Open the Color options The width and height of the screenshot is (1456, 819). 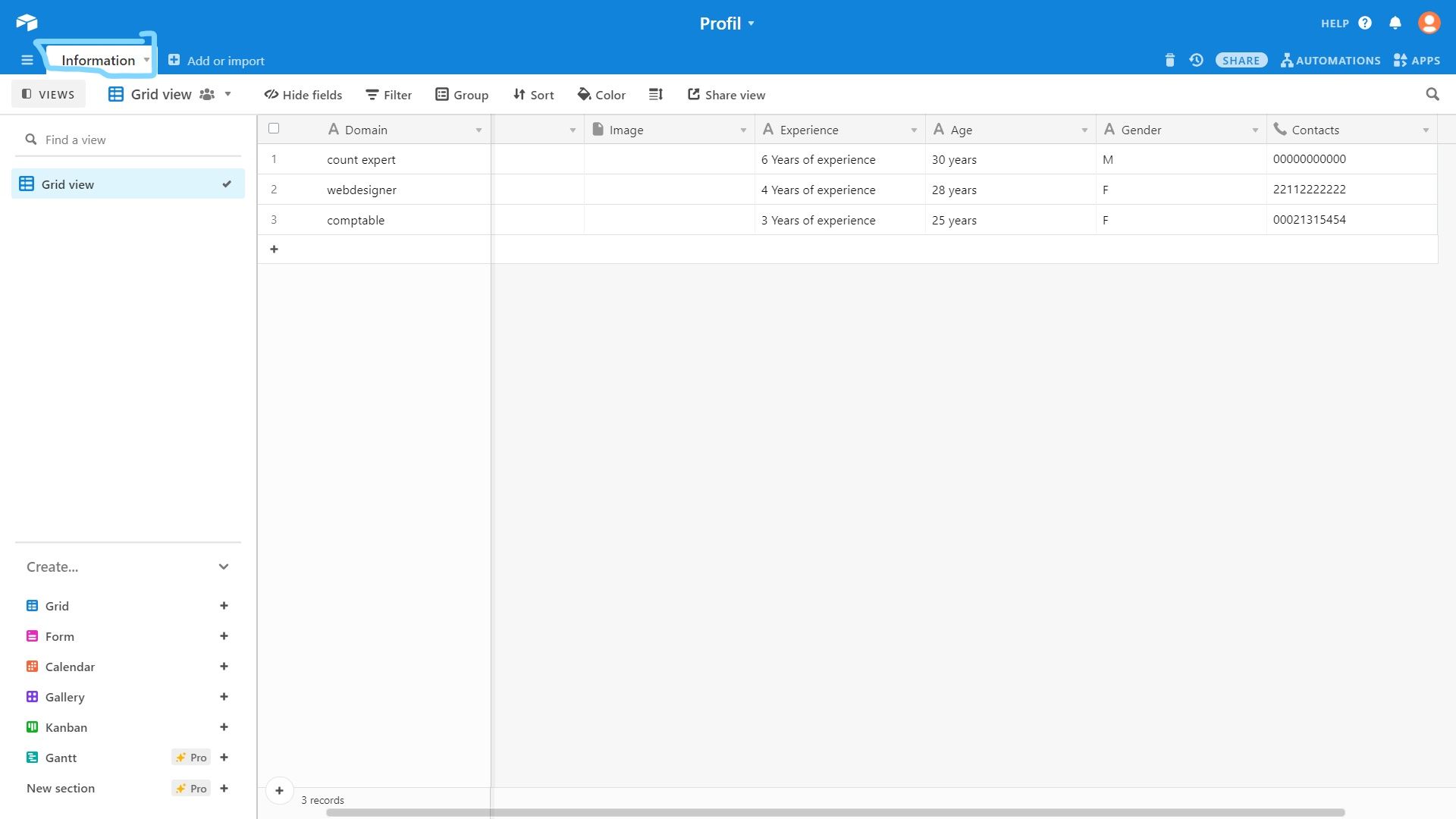(601, 95)
